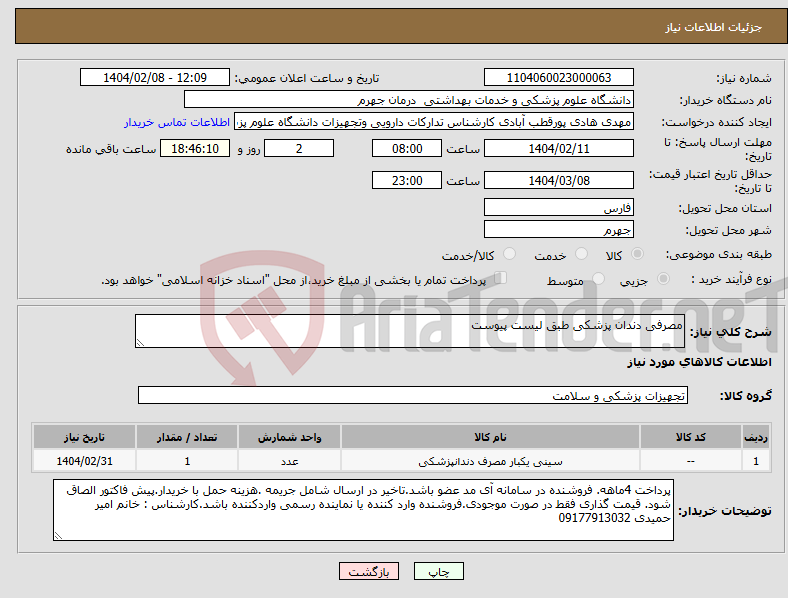Click the item name سینی یکبار مصرف دندانپزشکی
Viewport: 788px width, 598px height.
tap(490, 461)
